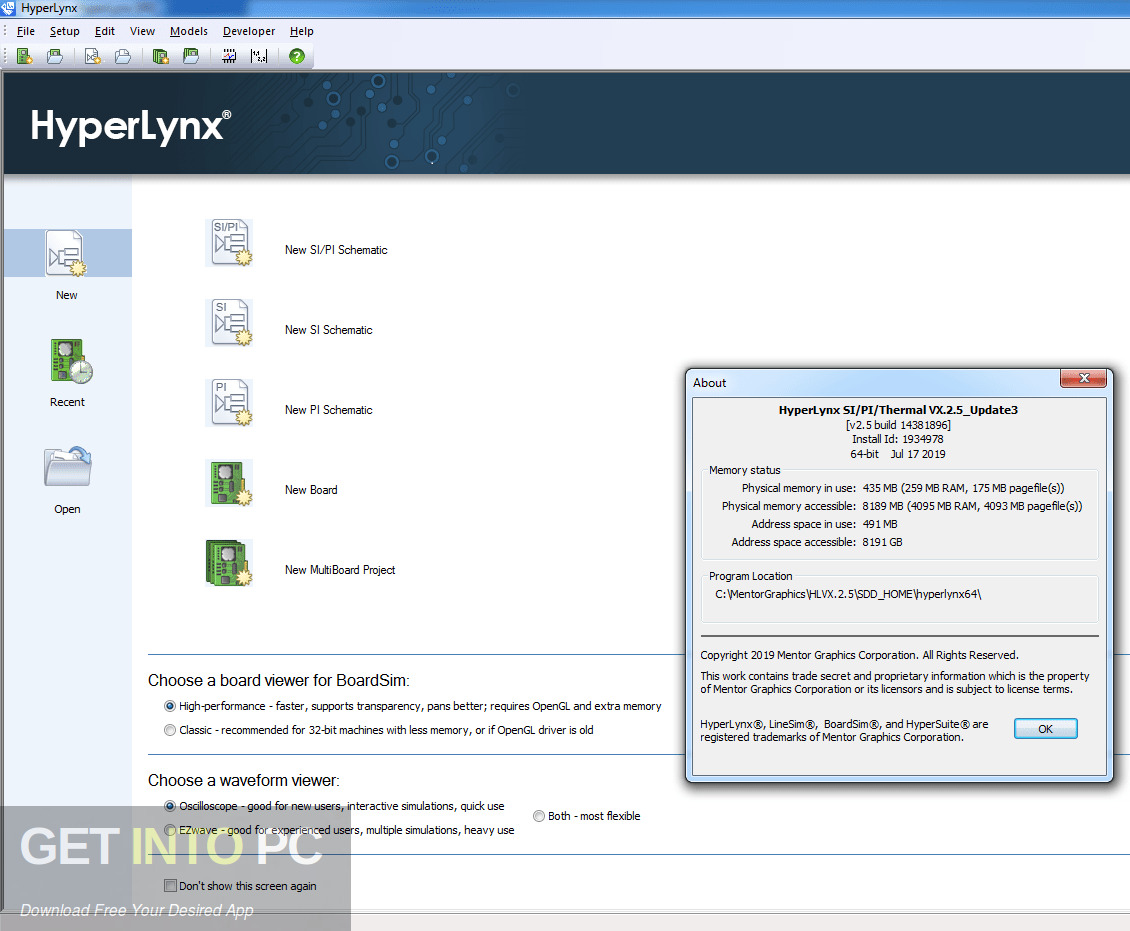This screenshot has height=931, width=1130.
Task: Click the New SI Schematic label
Action: 329,330
